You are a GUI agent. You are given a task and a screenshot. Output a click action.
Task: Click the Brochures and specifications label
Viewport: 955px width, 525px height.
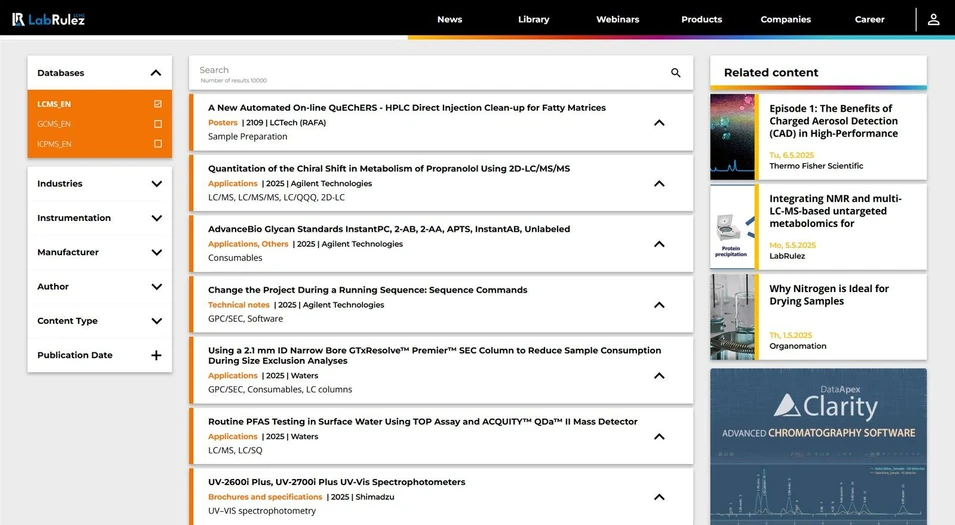pos(265,497)
